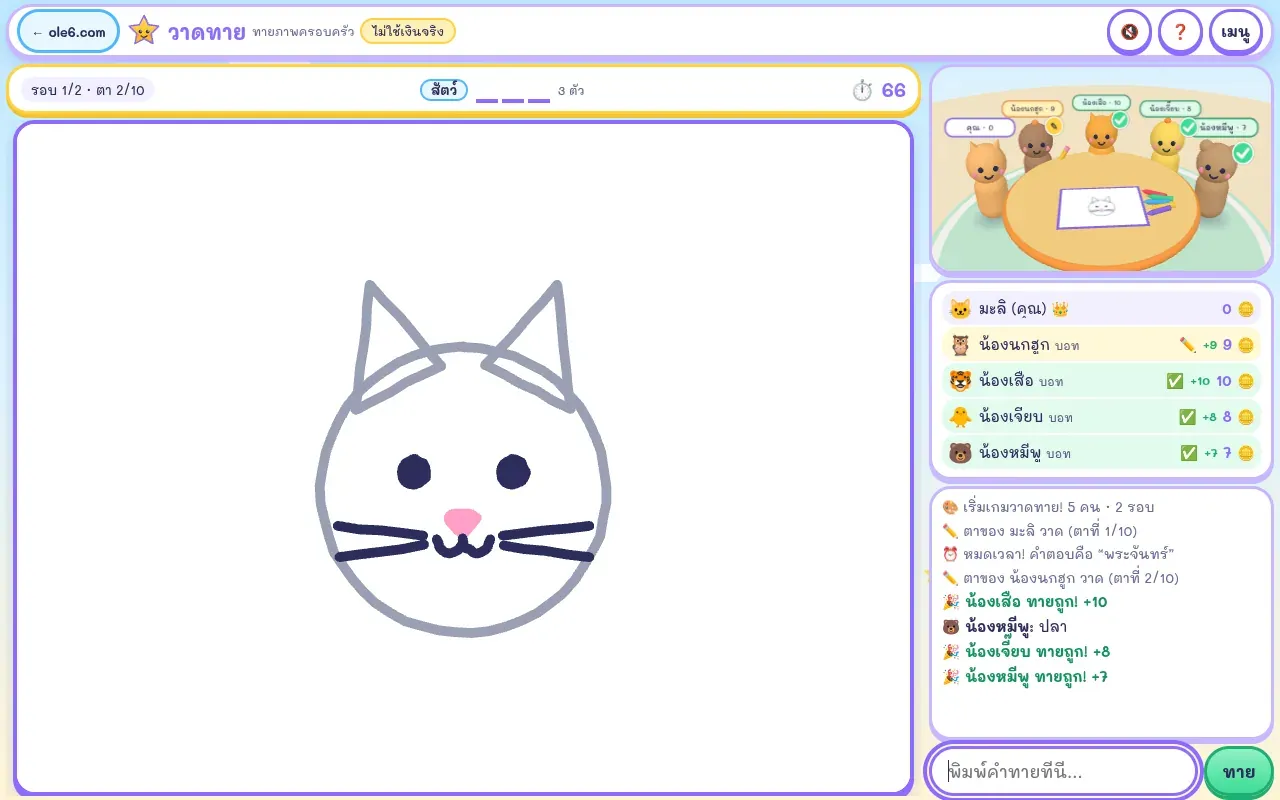The image size is (1280, 800).
Task: Click the stopwatch timer icon
Action: click(x=862, y=91)
